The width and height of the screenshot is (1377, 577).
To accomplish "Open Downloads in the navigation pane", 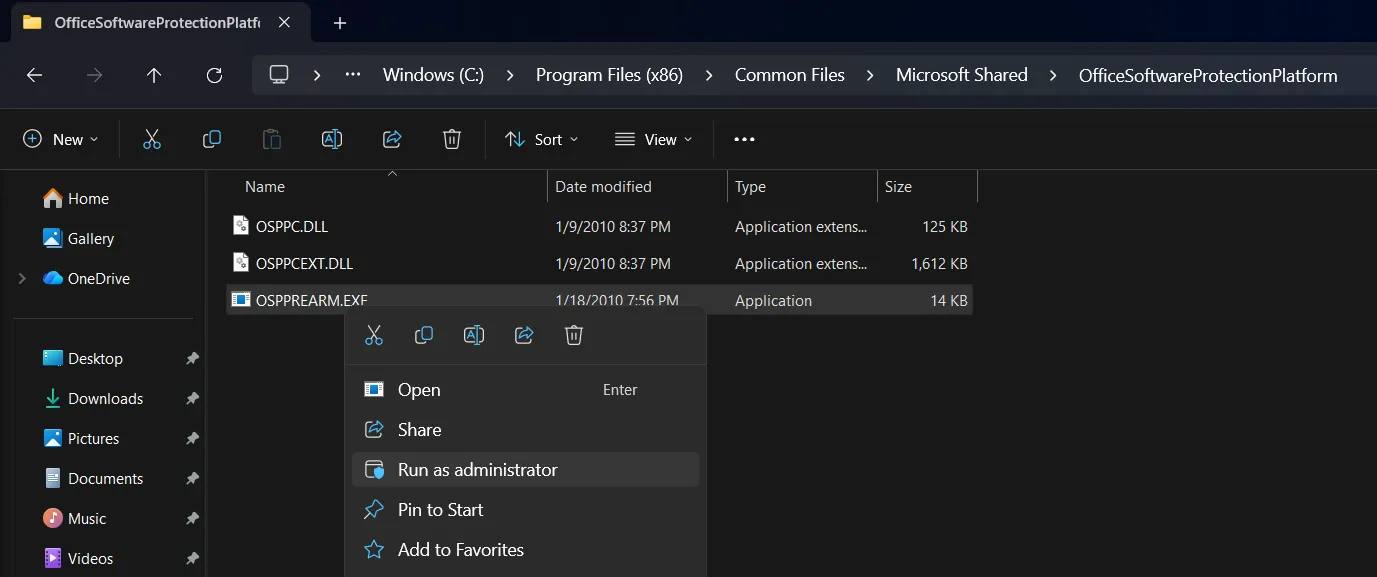I will tap(92, 399).
